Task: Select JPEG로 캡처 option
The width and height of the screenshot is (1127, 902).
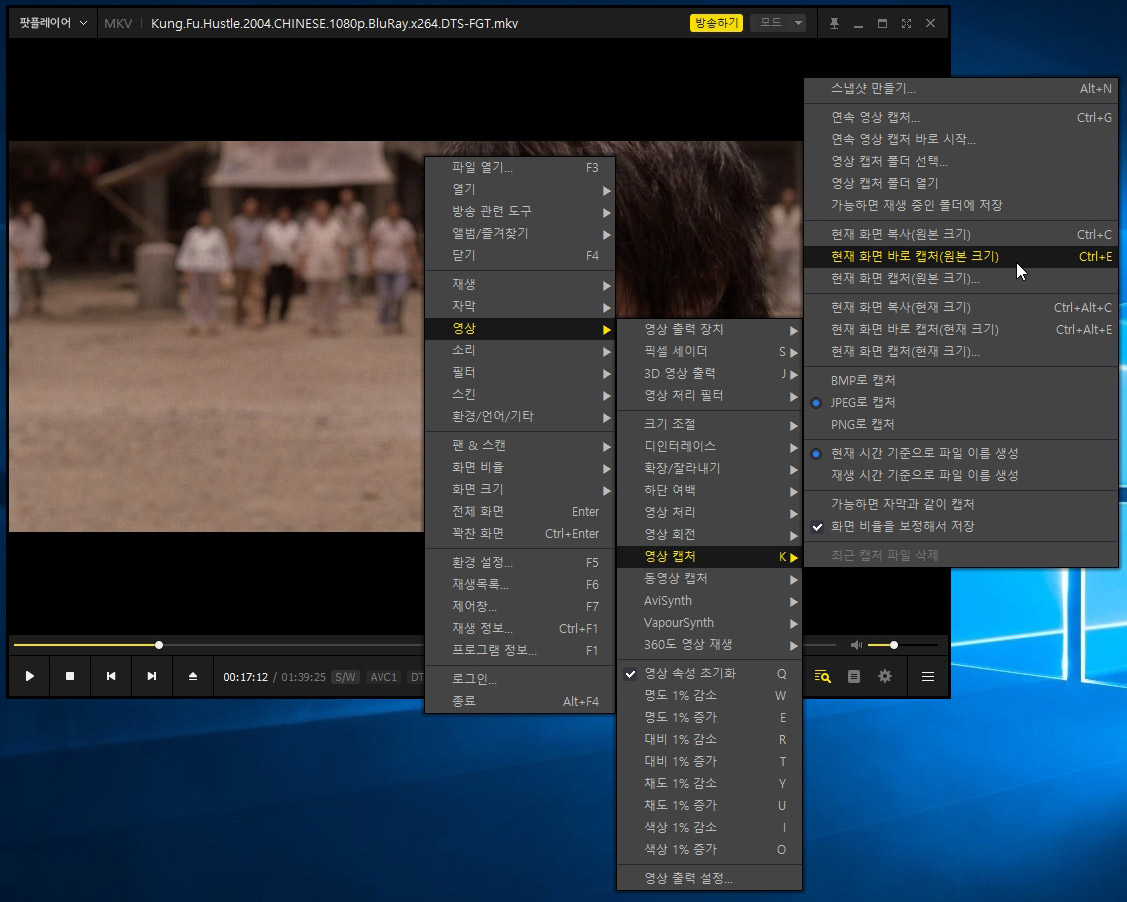Action: coord(961,402)
